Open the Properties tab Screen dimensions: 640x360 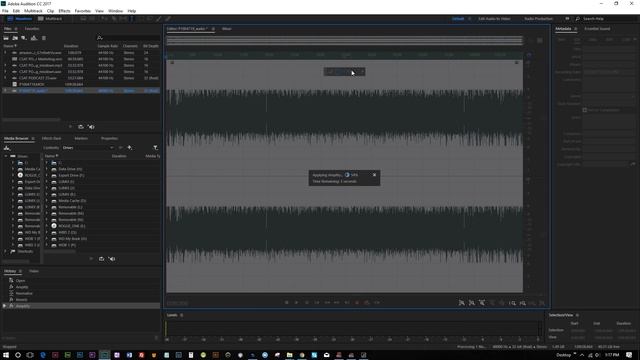109,138
